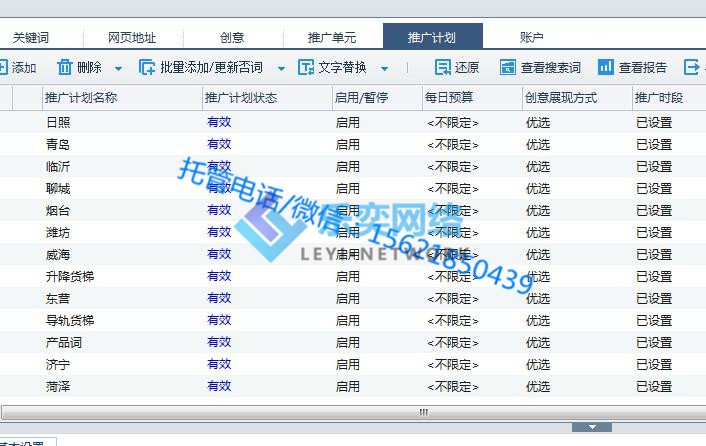This screenshot has width=706, height=446.
Task: Select the 东营 plan row
Action: click(353, 298)
